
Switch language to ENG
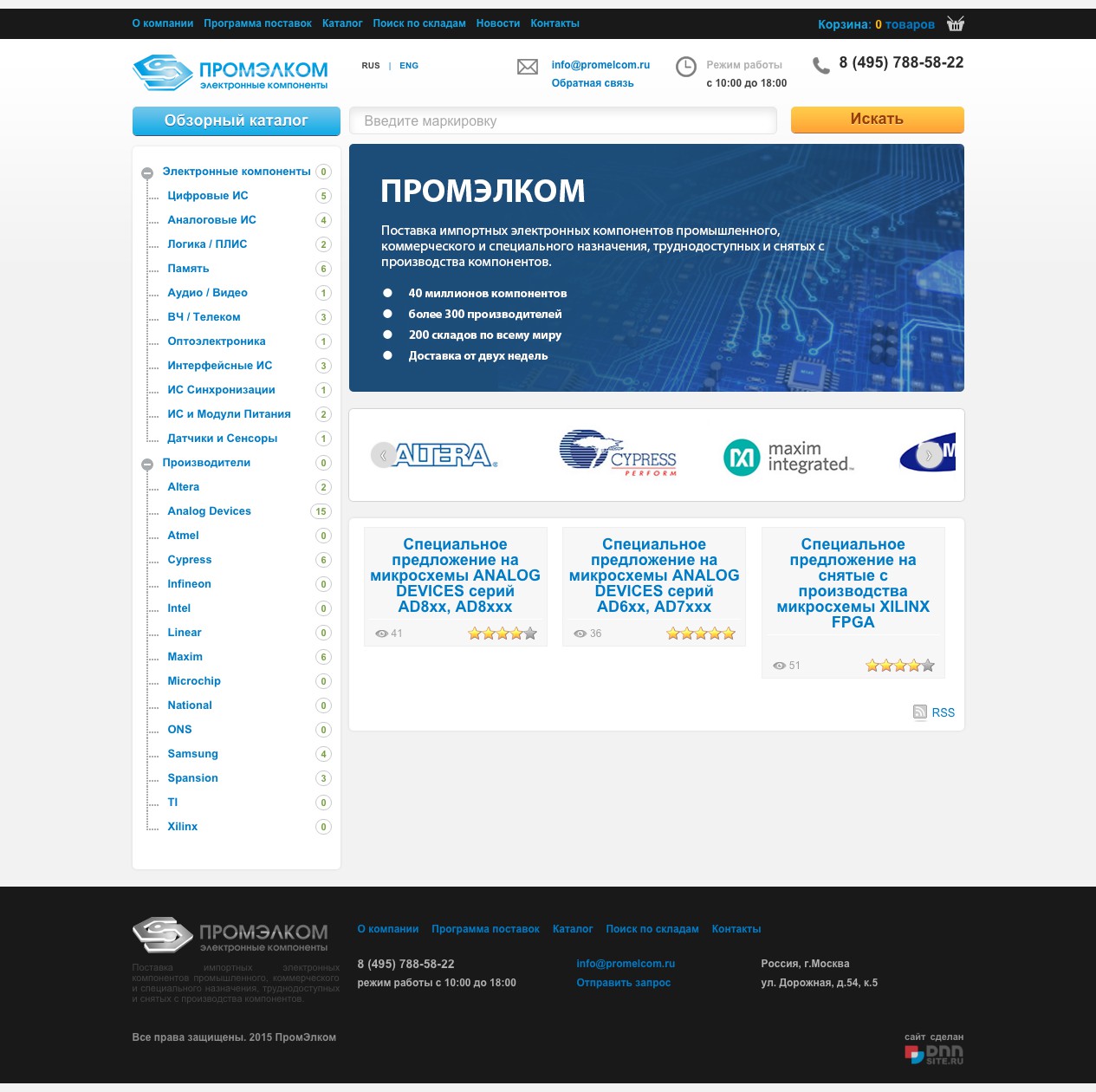409,66
